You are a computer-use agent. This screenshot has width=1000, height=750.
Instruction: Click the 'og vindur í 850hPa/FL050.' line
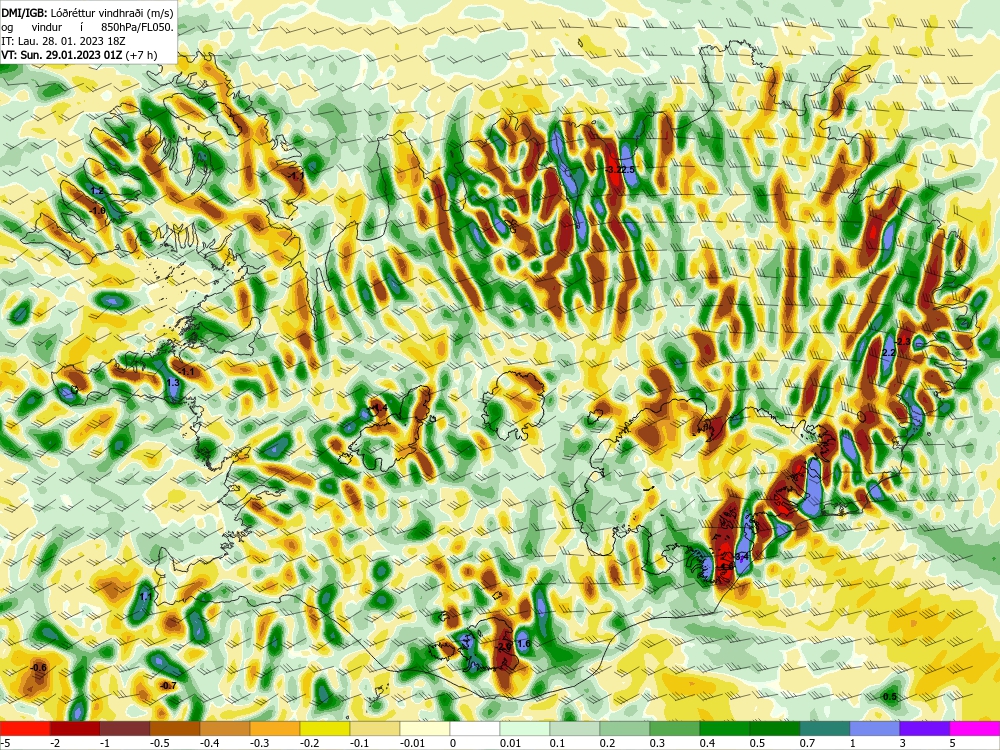point(87,27)
